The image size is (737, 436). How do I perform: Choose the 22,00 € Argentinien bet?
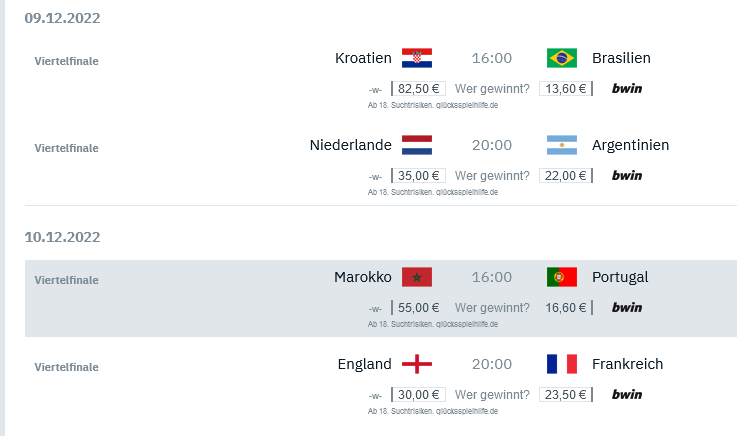tap(566, 175)
